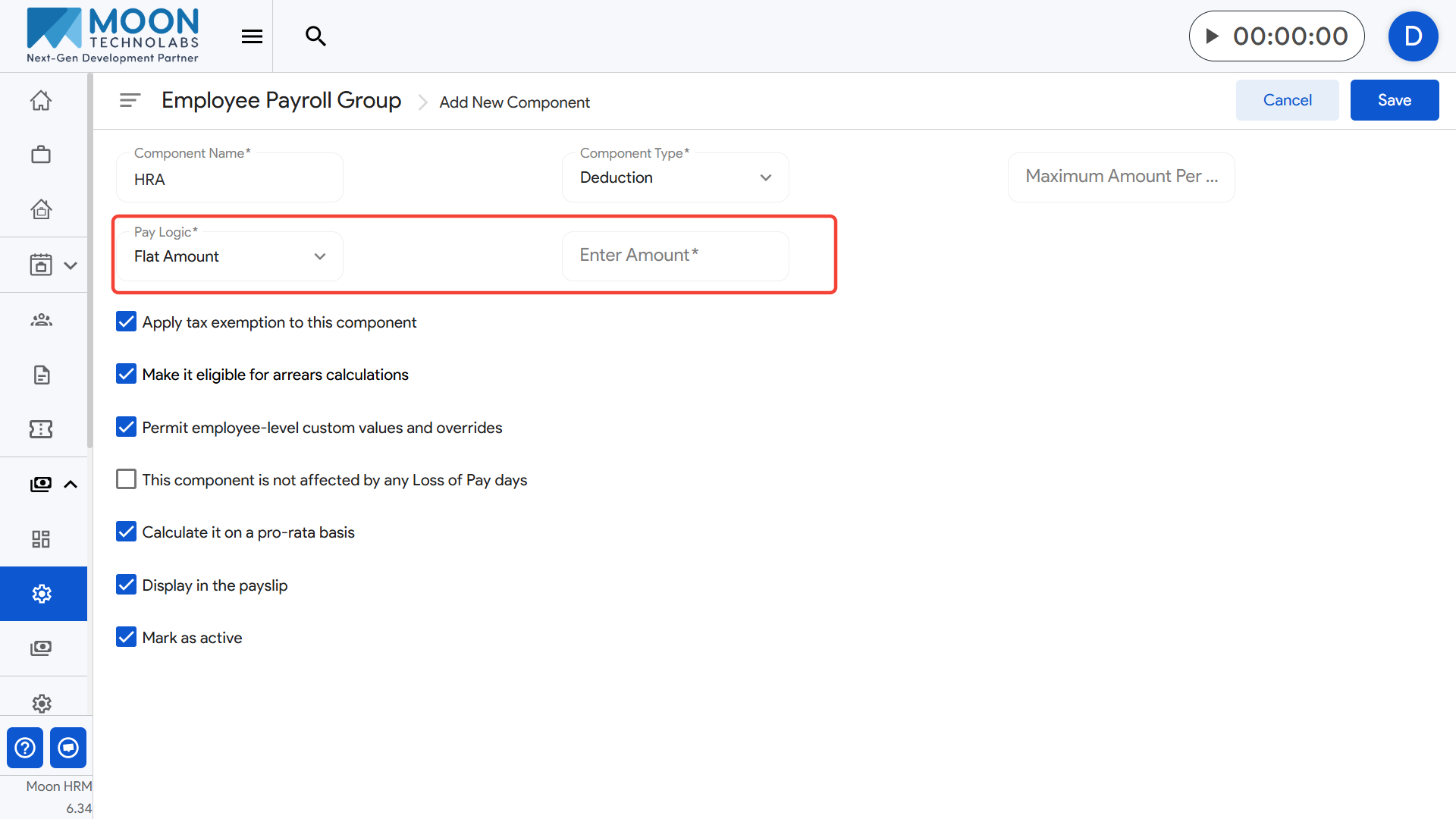
Task: Open the dashboard grid icon
Action: tap(41, 539)
